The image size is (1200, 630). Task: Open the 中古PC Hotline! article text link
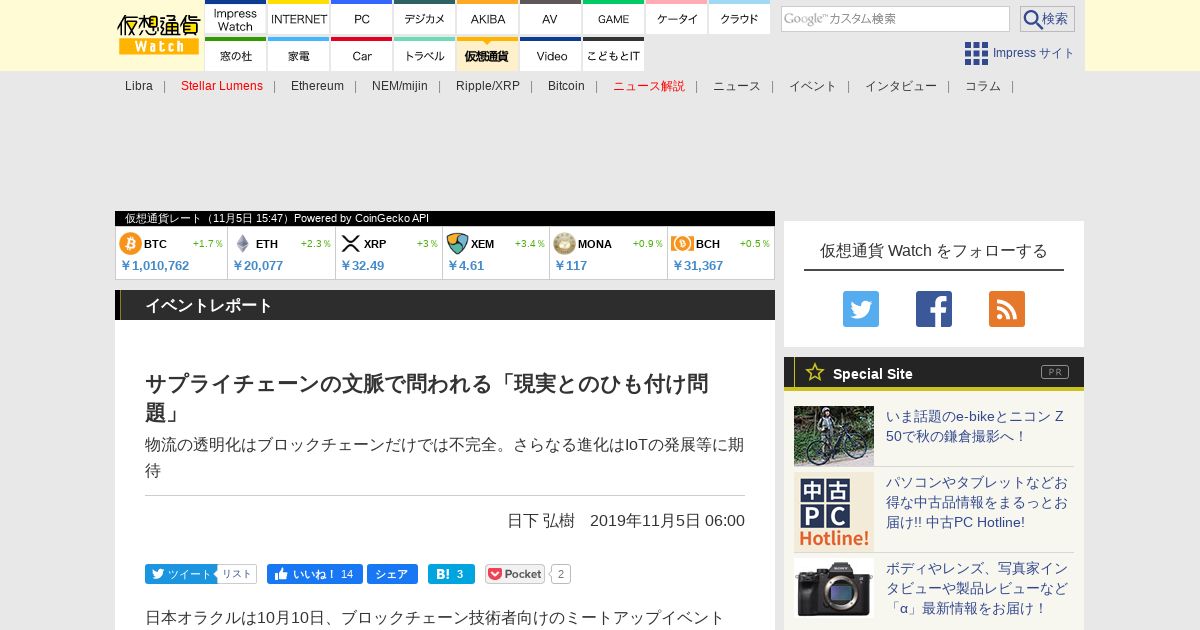(x=977, y=502)
